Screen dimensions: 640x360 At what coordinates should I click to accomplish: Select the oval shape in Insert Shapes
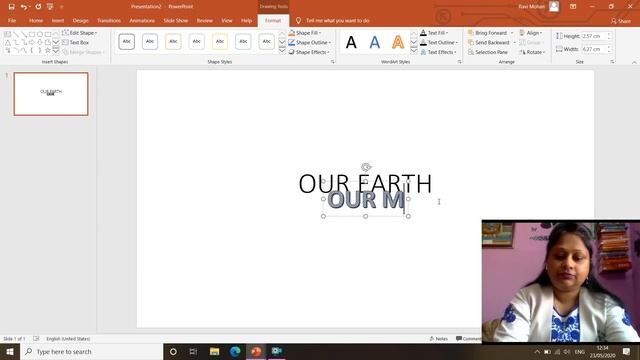pyautogui.click(x=40, y=34)
